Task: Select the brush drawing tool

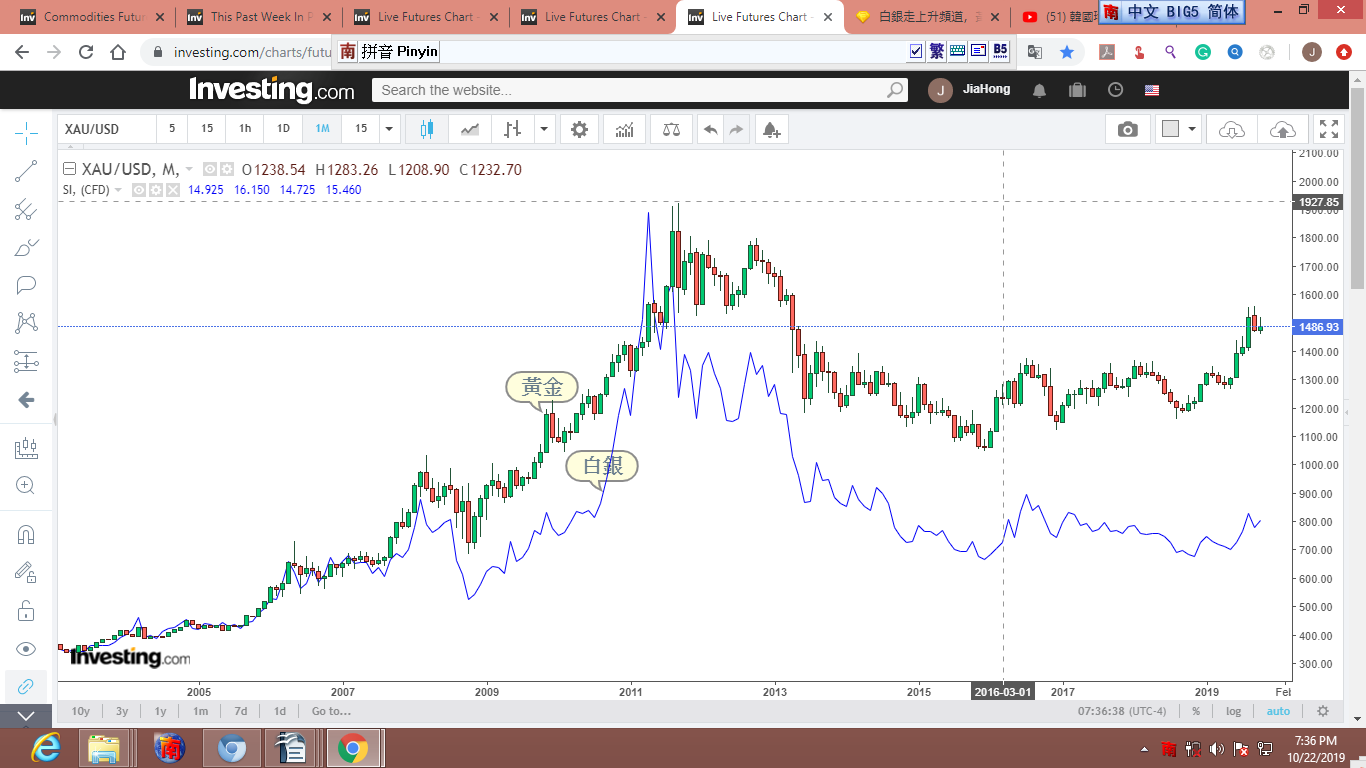Action: click(26, 247)
